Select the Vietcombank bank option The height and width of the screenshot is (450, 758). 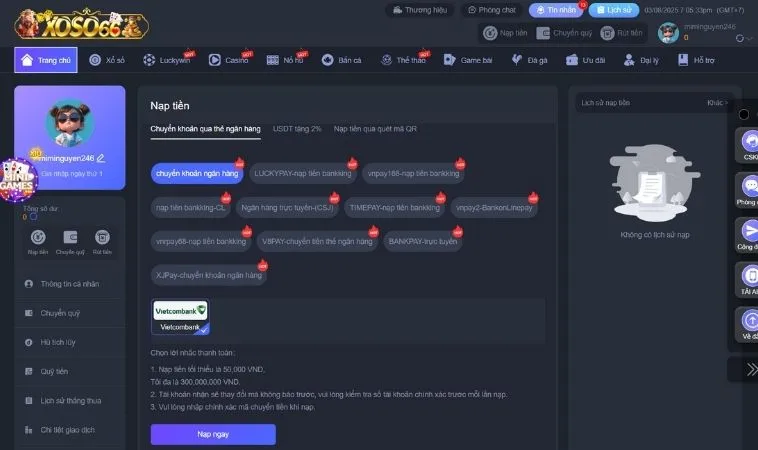coord(180,317)
